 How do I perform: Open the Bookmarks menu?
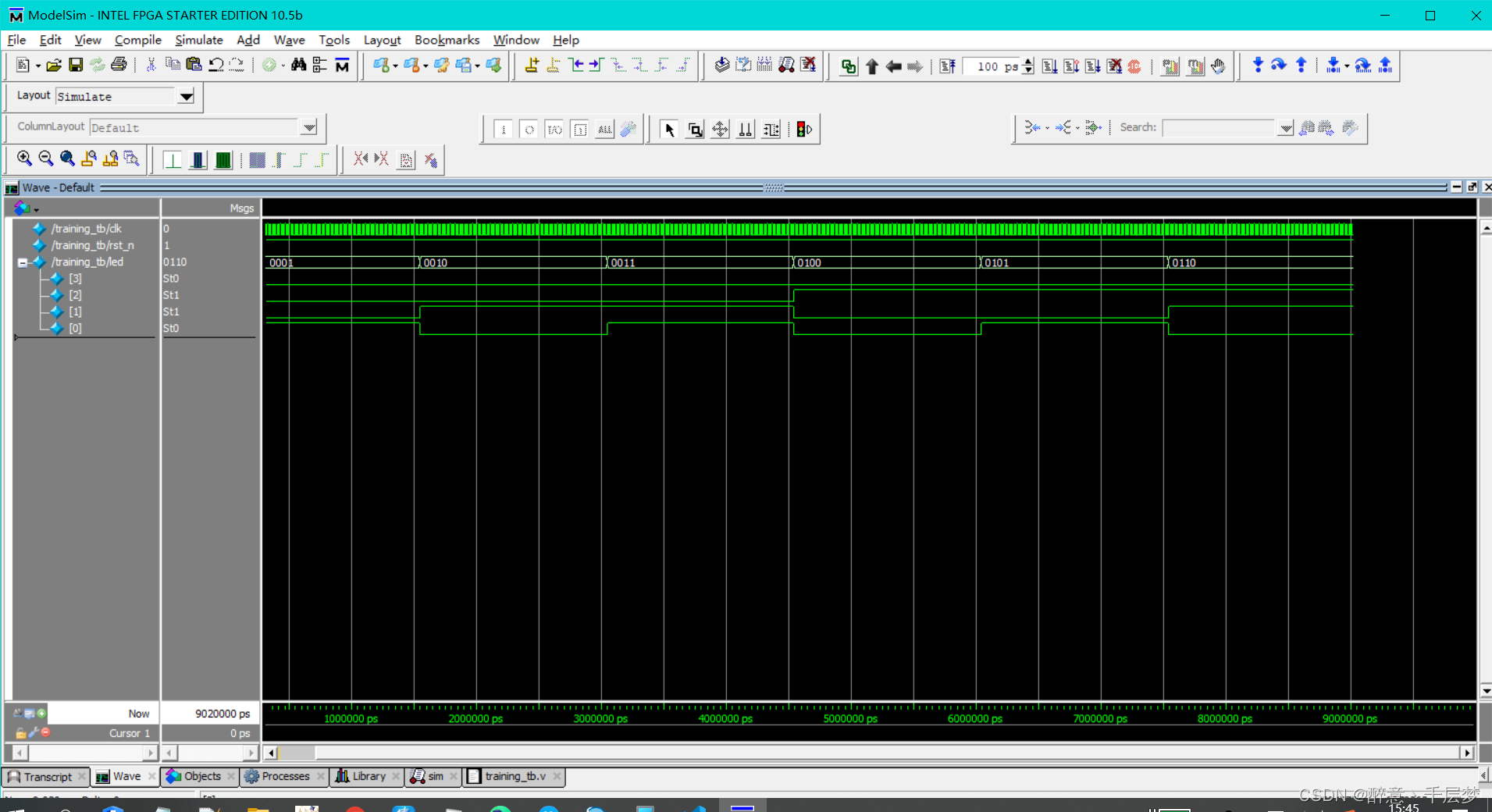447,40
